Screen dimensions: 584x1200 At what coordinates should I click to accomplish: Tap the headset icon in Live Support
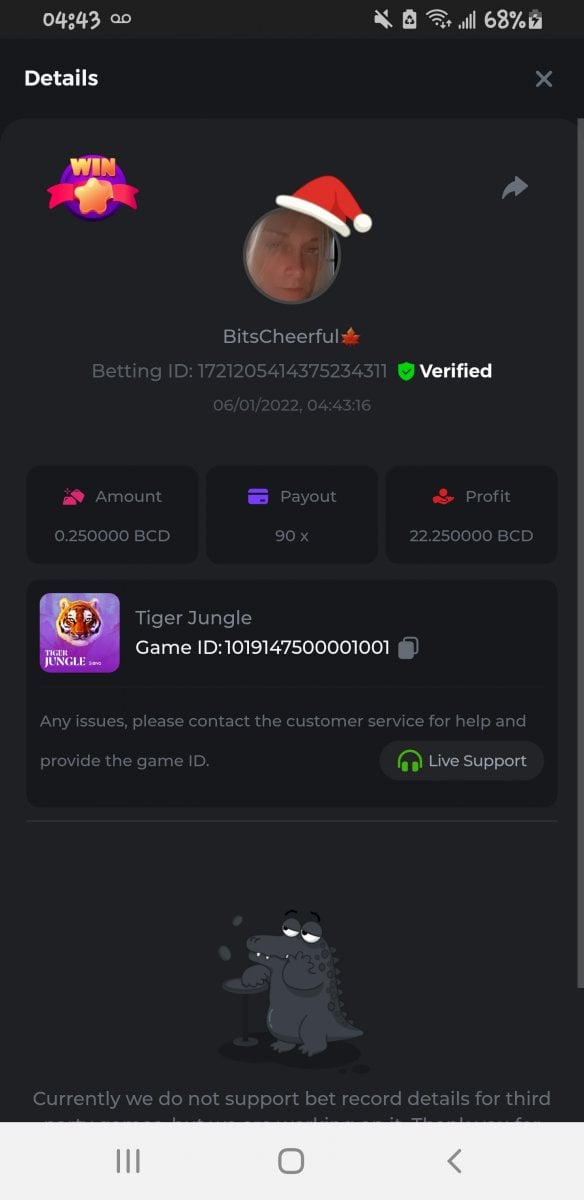pos(410,761)
